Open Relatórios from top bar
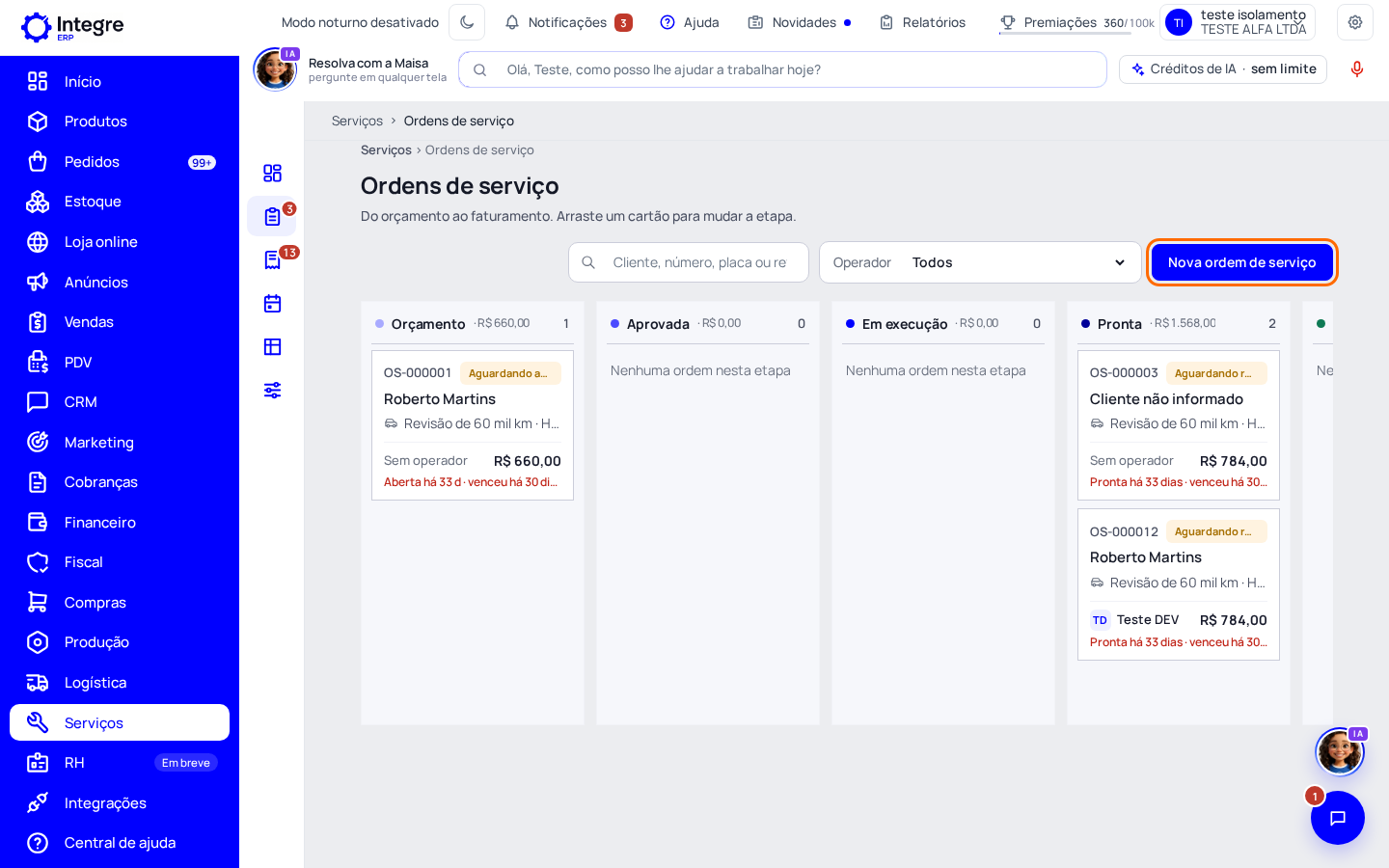 tap(922, 22)
